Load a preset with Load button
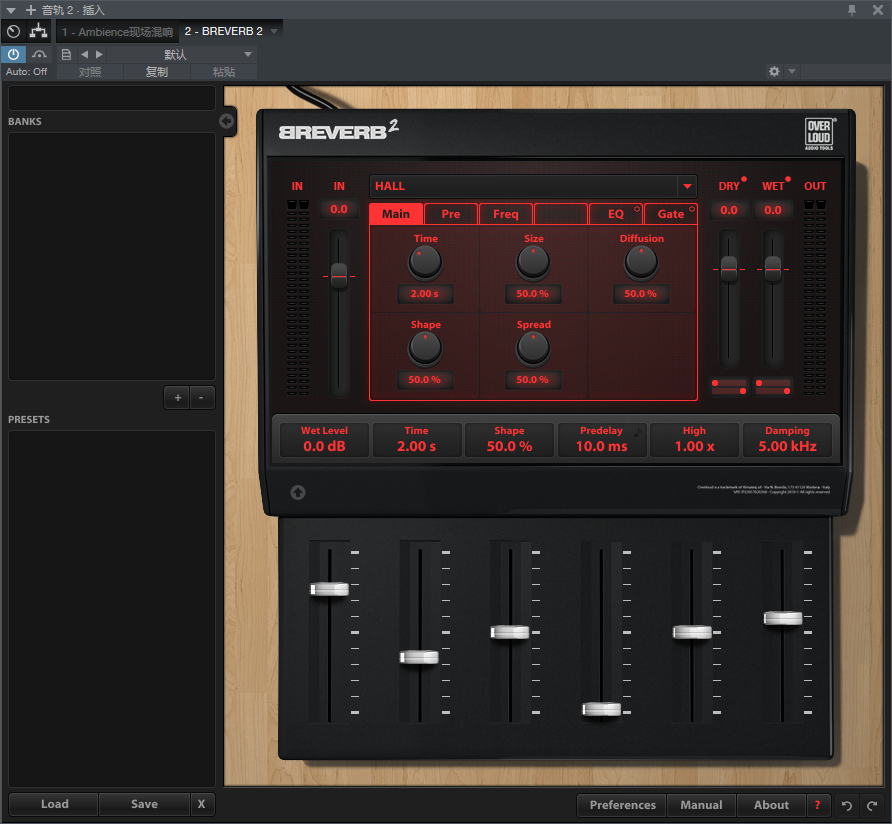Screen dimensions: 892x824 tap(54, 804)
